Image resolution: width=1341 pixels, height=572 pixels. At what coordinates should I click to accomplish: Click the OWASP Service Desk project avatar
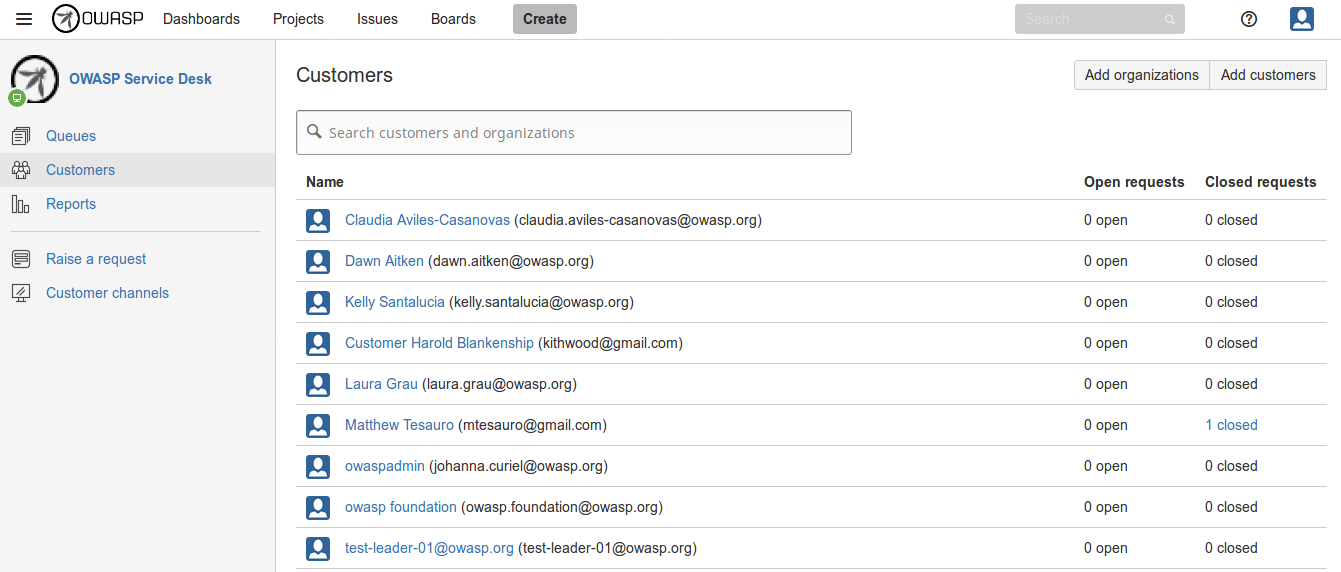(34, 79)
